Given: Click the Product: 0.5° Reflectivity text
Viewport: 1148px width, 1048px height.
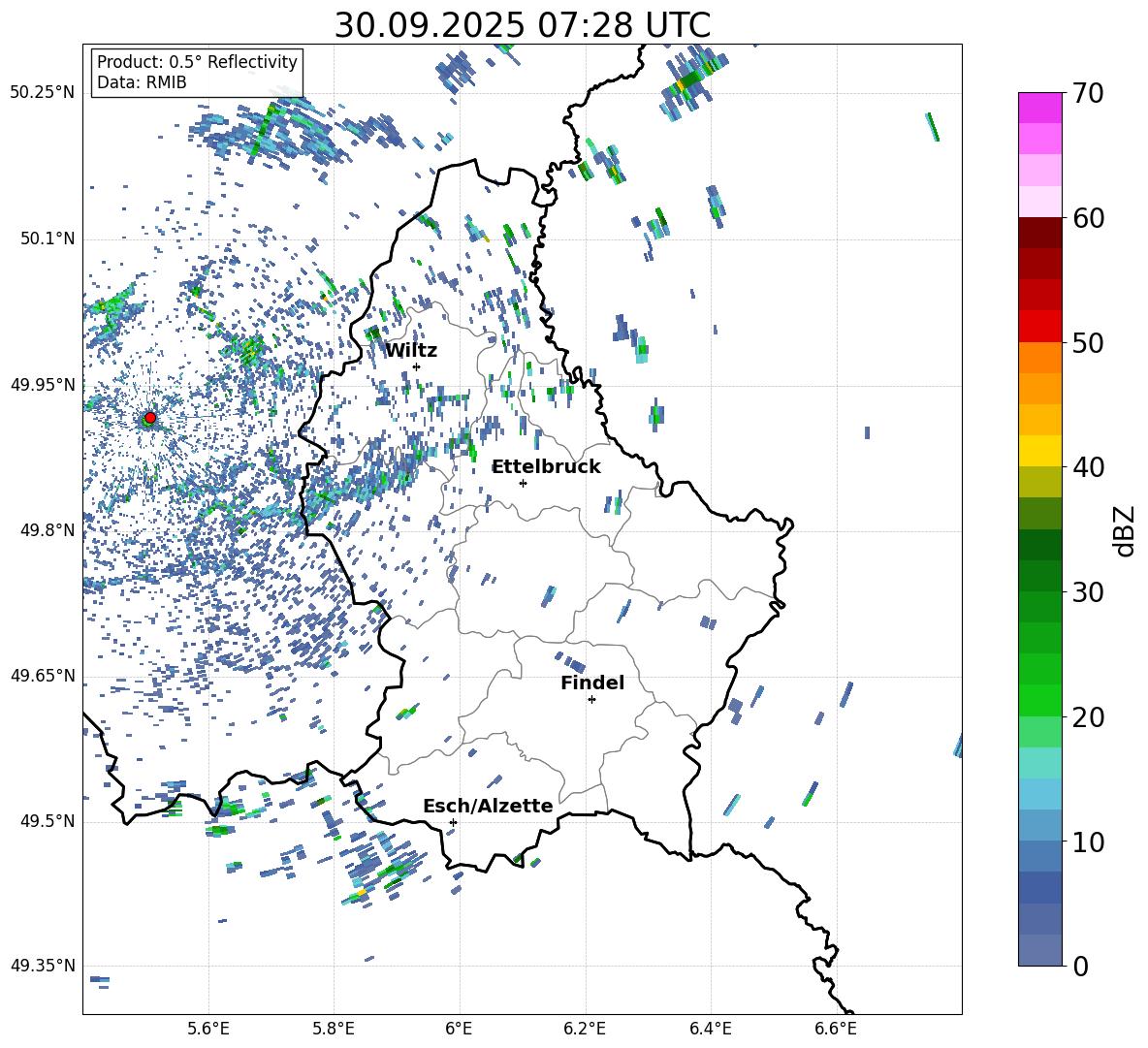Looking at the screenshot, I should point(197,62).
